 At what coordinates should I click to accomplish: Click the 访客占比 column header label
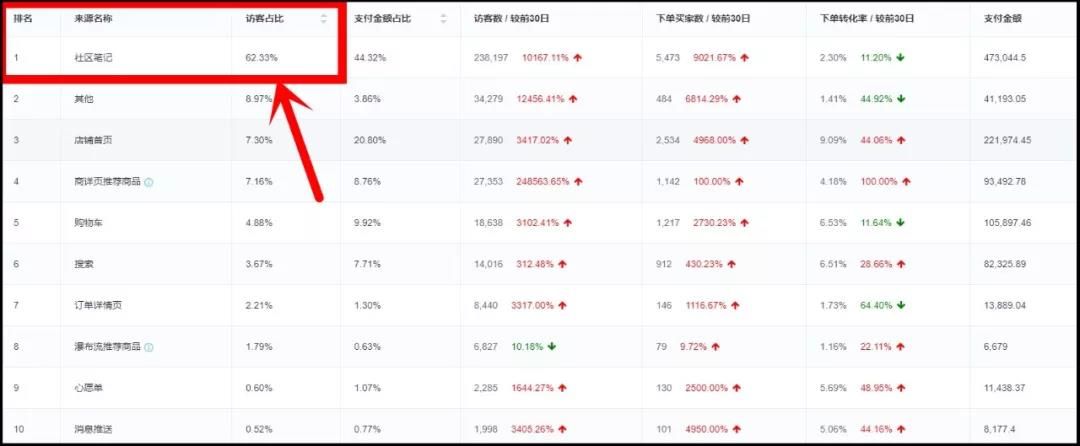click(x=264, y=19)
